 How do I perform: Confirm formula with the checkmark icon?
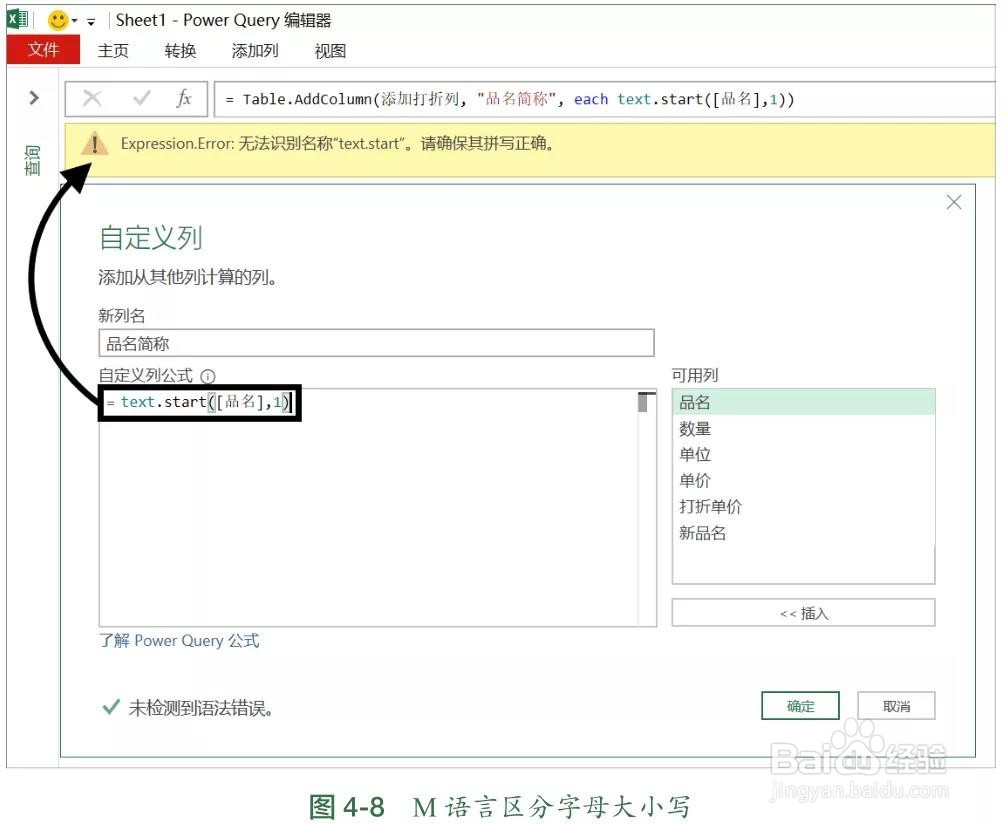[x=141, y=99]
